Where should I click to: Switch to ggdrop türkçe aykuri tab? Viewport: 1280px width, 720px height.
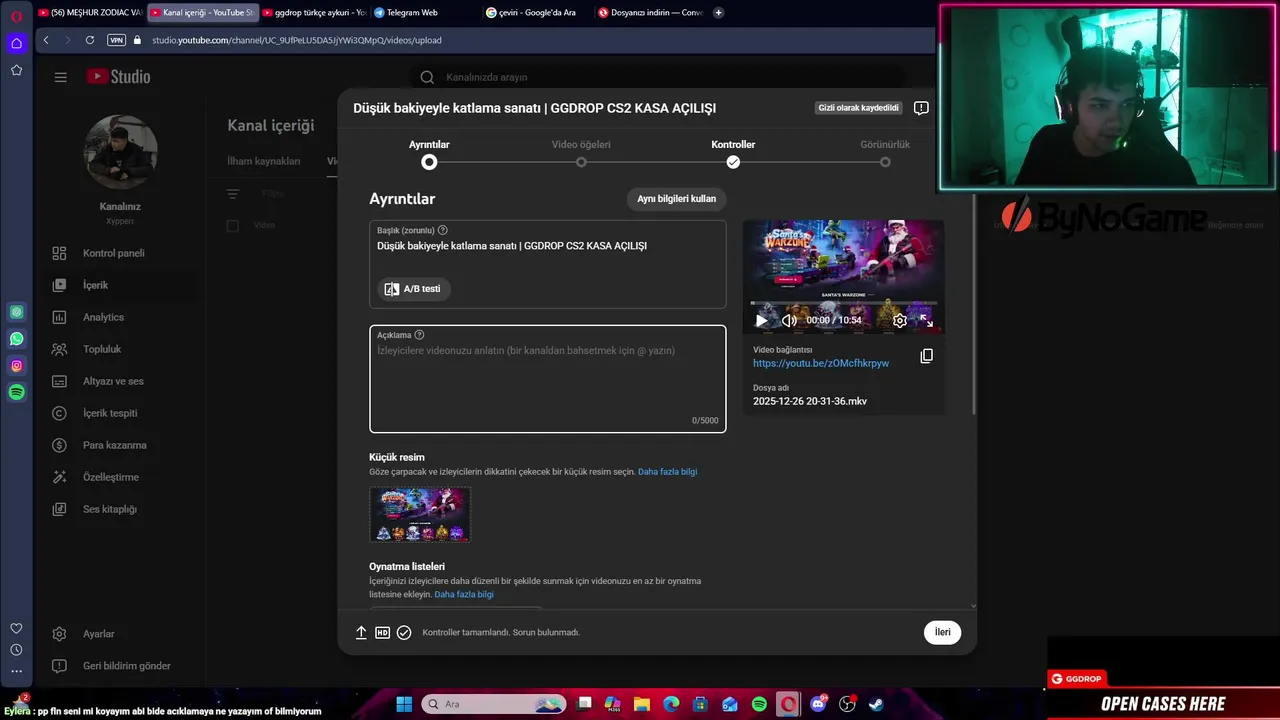tap(314, 13)
